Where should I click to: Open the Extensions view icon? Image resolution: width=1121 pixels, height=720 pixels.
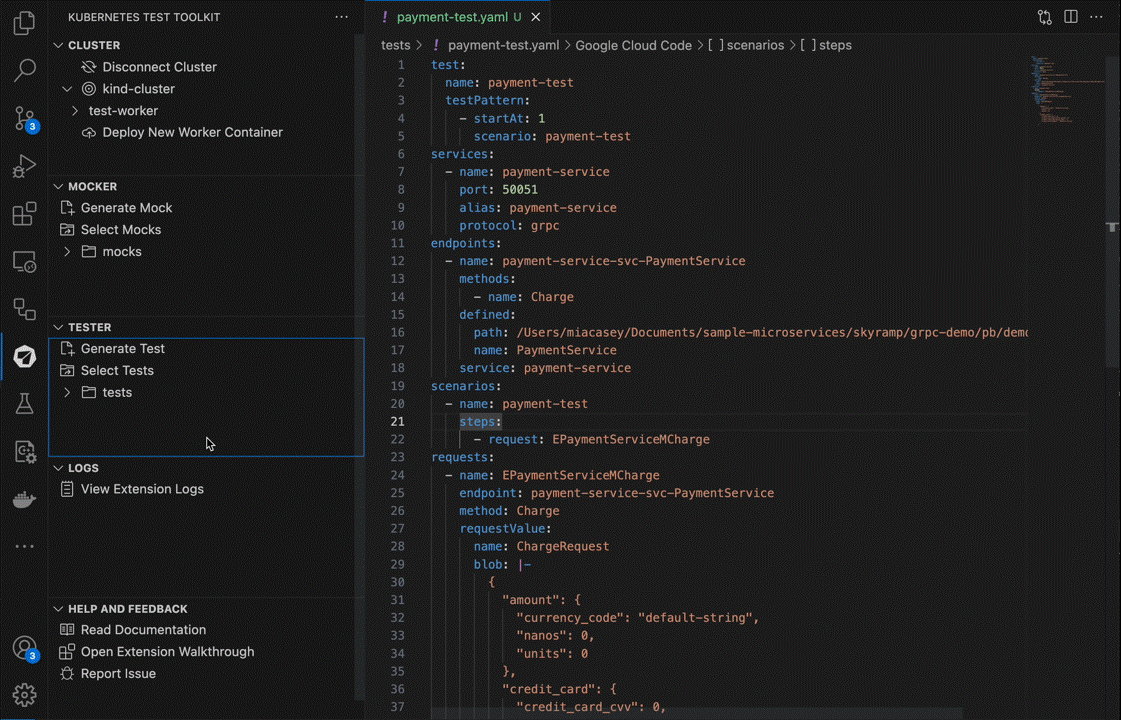pos(24,214)
